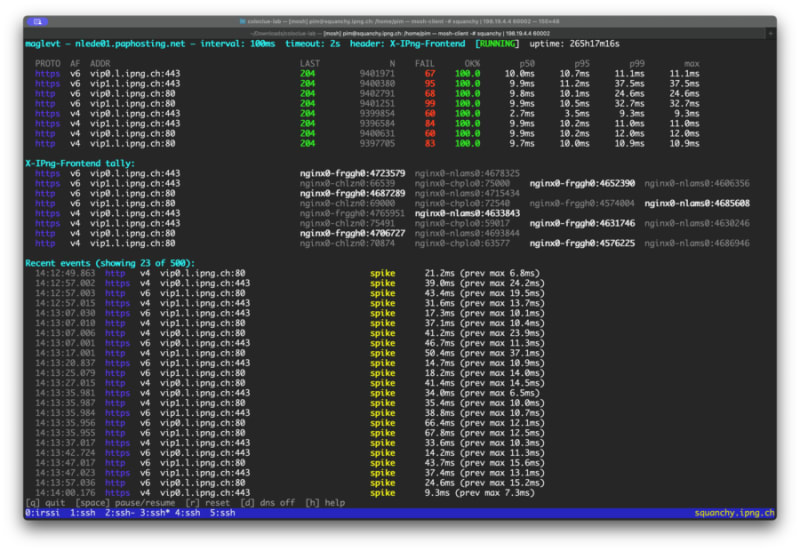This screenshot has height=551, width=800.
Task: Switch to tmux window 0:irssi
Action: (x=42, y=513)
